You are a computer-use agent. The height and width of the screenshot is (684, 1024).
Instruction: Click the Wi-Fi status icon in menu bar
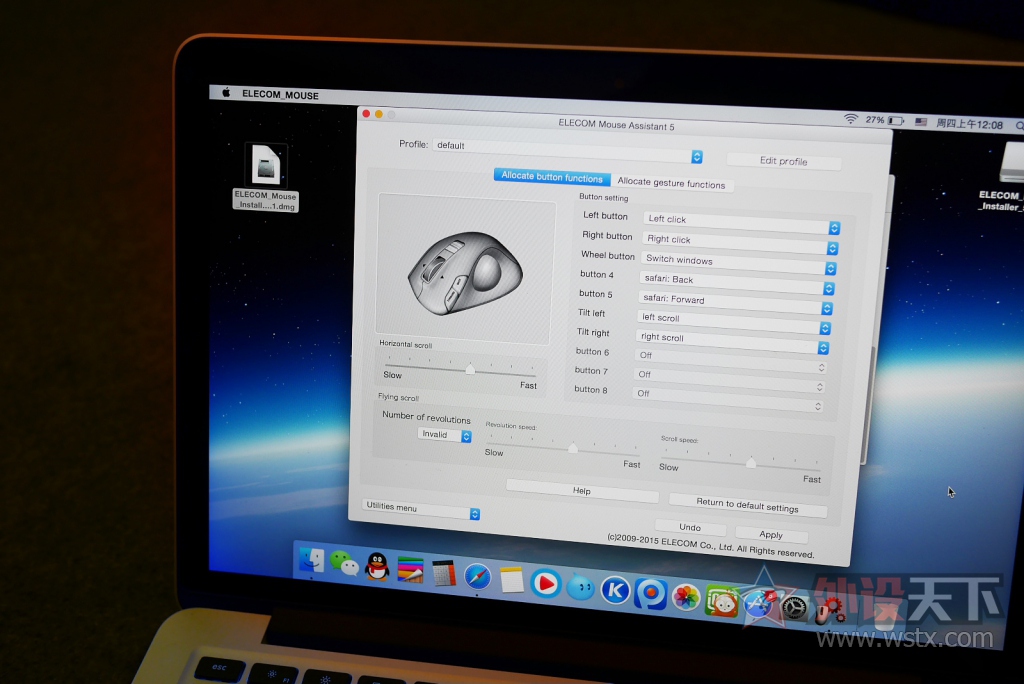pos(850,119)
